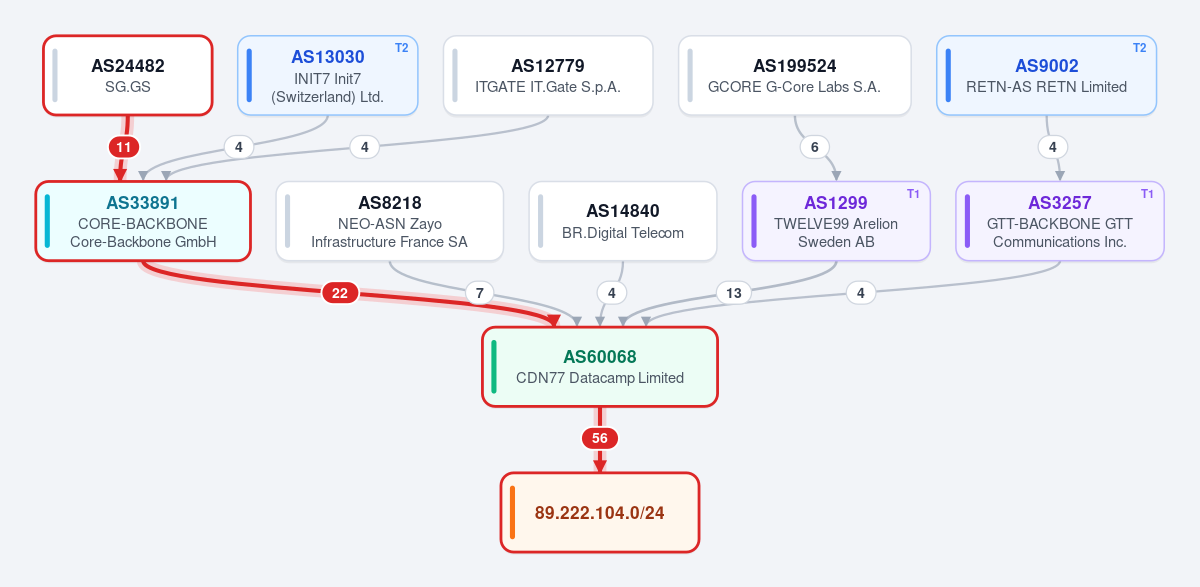Click the red 56 edge badge
The height and width of the screenshot is (587, 1200).
click(600, 438)
